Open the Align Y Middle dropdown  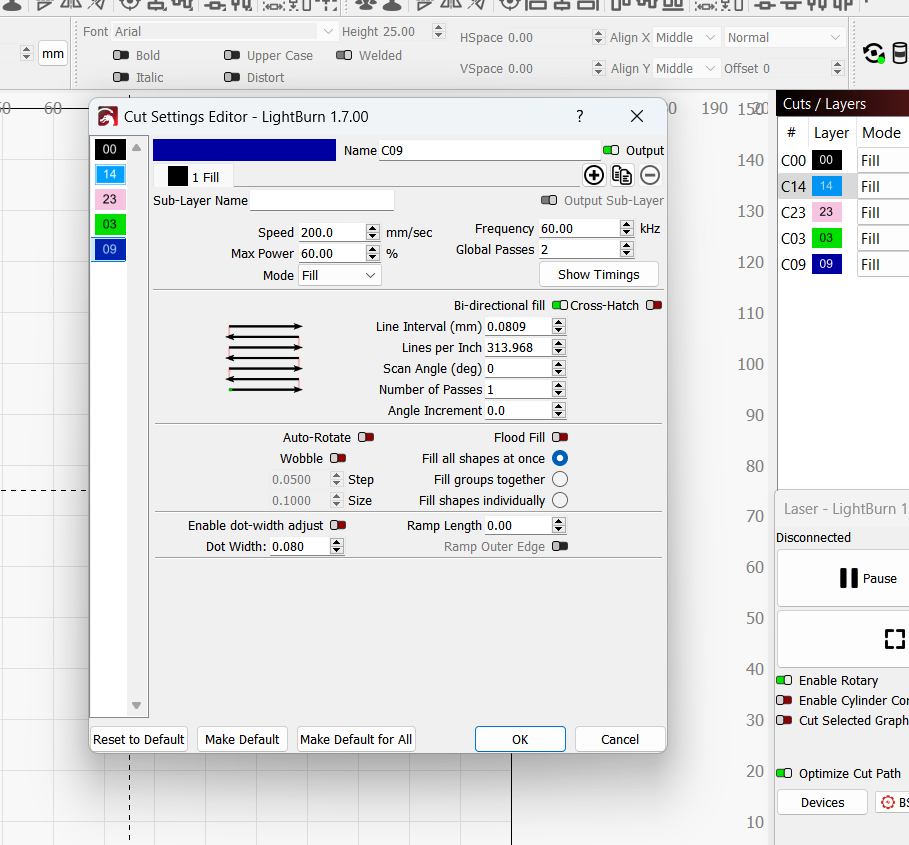pyautogui.click(x=687, y=68)
